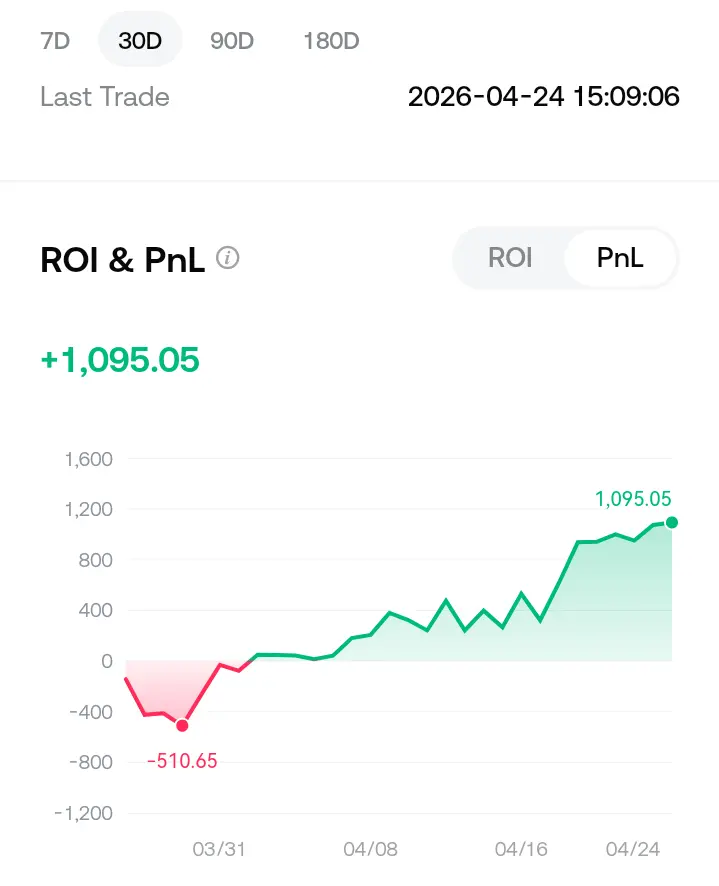Click the 04/08 date axis label

coord(370,849)
